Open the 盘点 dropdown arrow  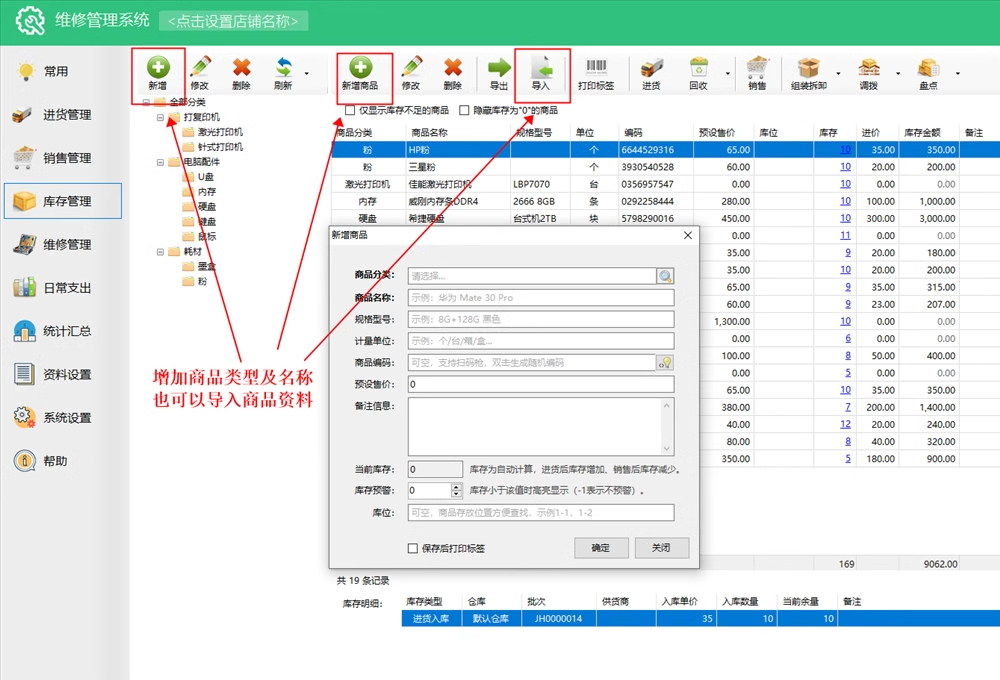[958, 73]
